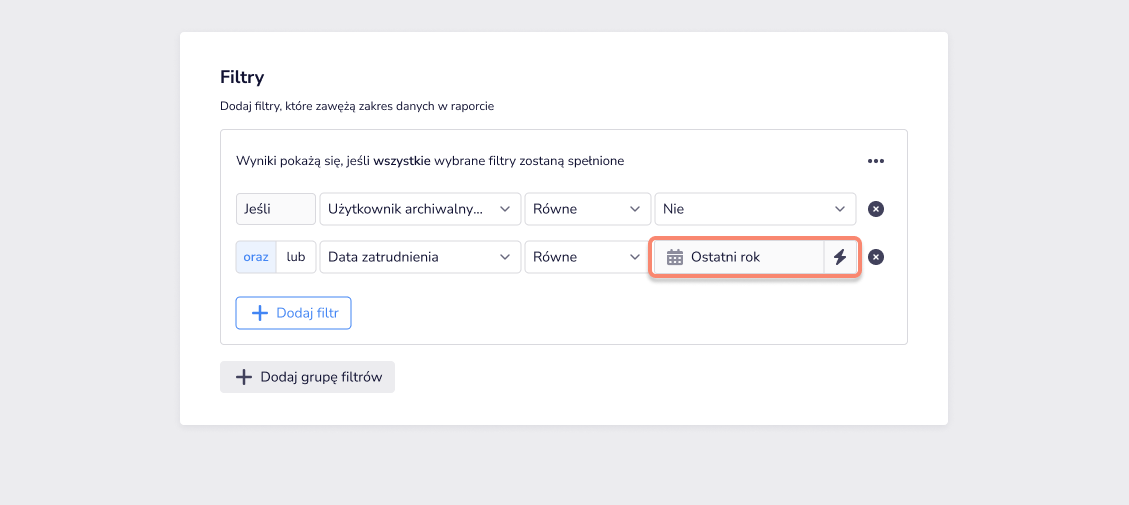
Task: Remove the Użytkownik archiwalny filter row
Action: pyautogui.click(x=876, y=209)
